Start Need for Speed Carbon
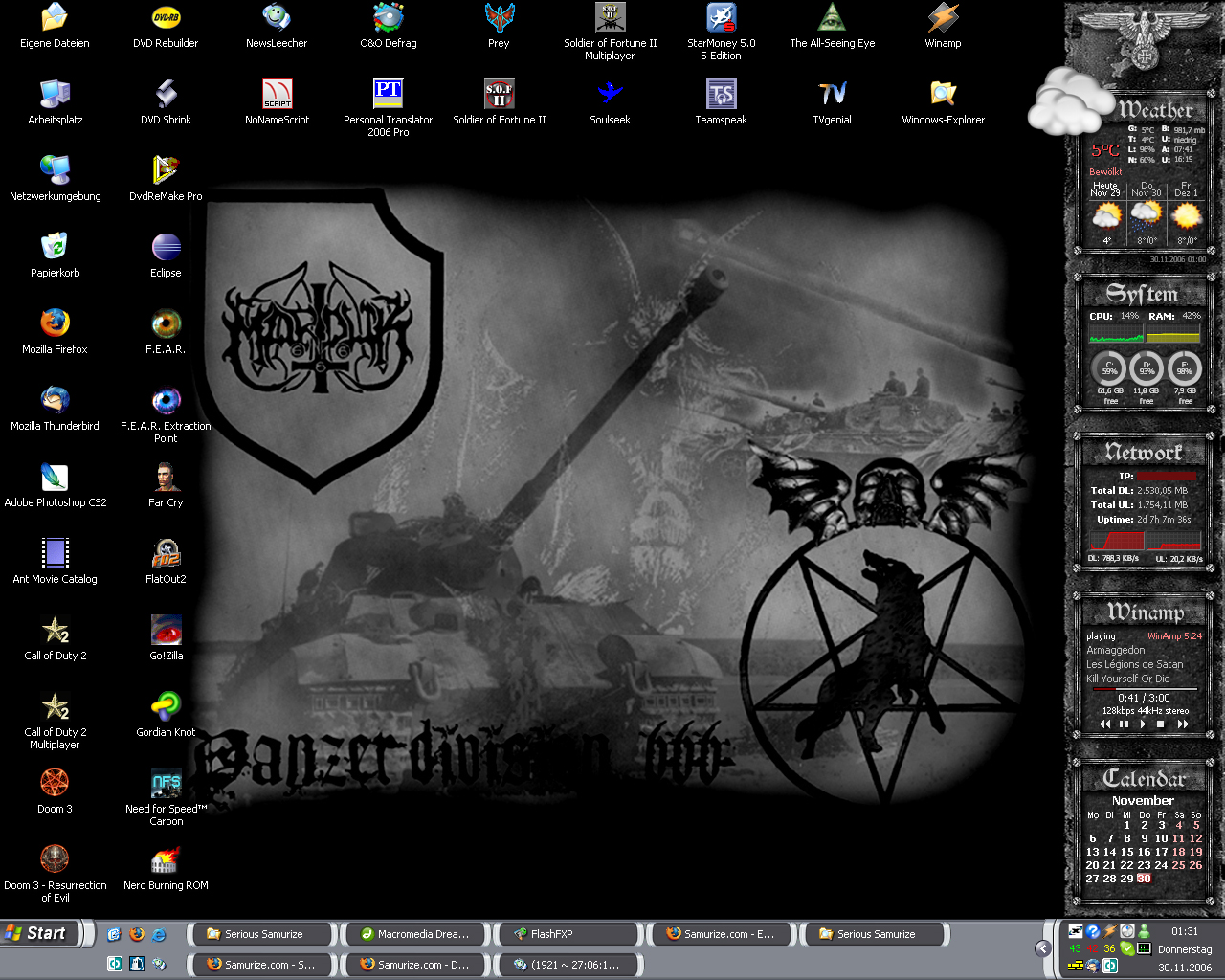 166,797
